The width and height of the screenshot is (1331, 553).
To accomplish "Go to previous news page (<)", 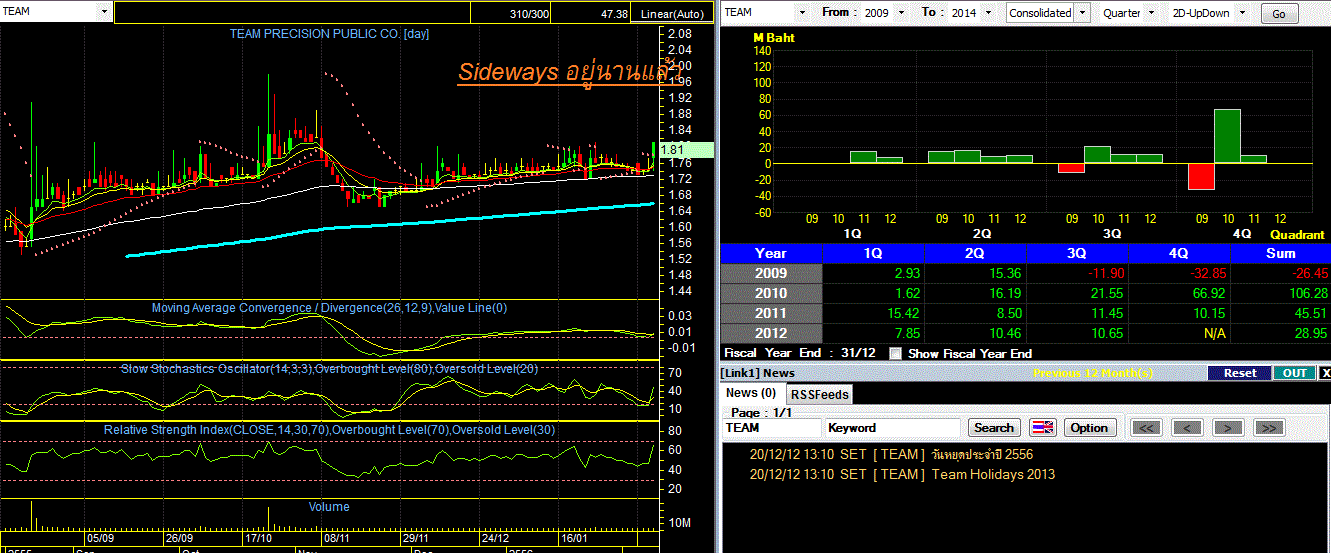I will click(1187, 428).
